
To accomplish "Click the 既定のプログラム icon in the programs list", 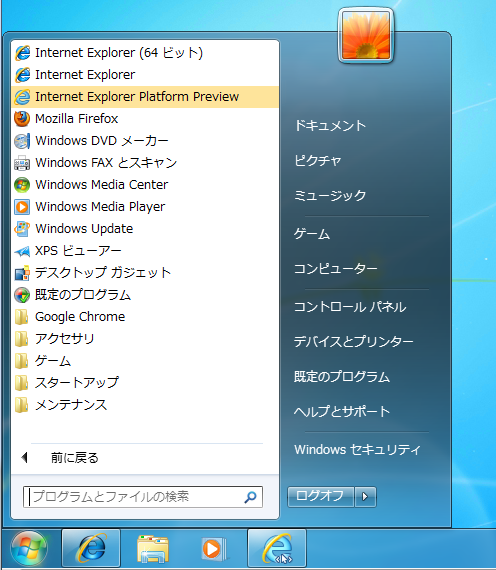I will click(22, 295).
